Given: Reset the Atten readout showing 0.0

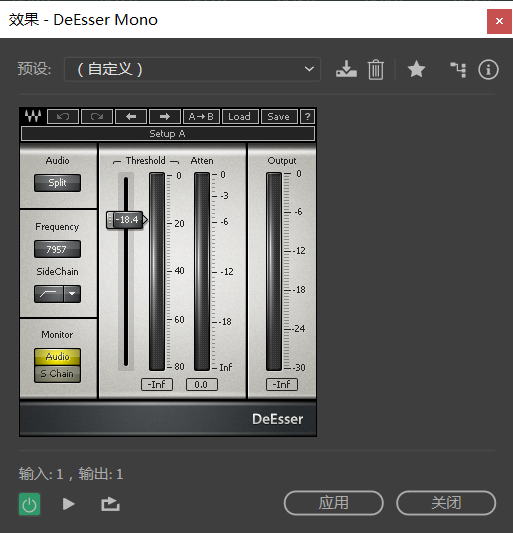Looking at the screenshot, I should 202,384.
